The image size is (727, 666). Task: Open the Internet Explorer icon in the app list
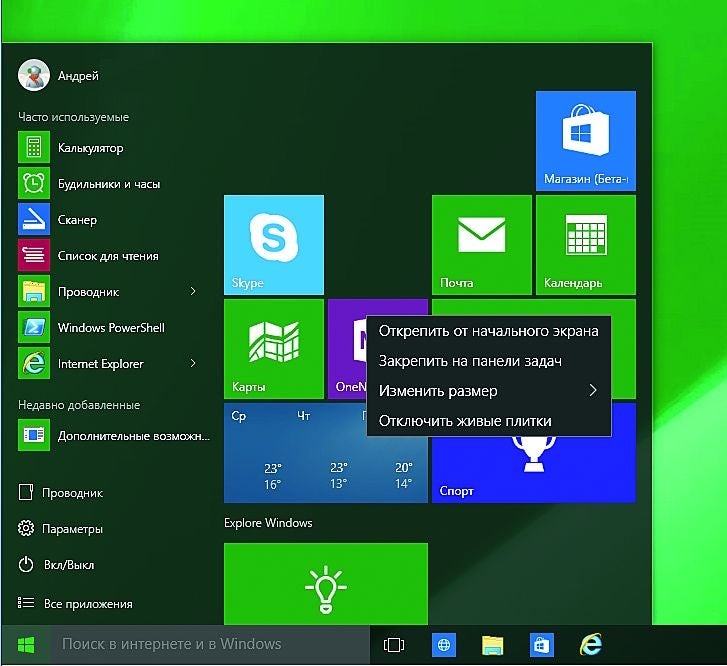pyautogui.click(x=34, y=363)
